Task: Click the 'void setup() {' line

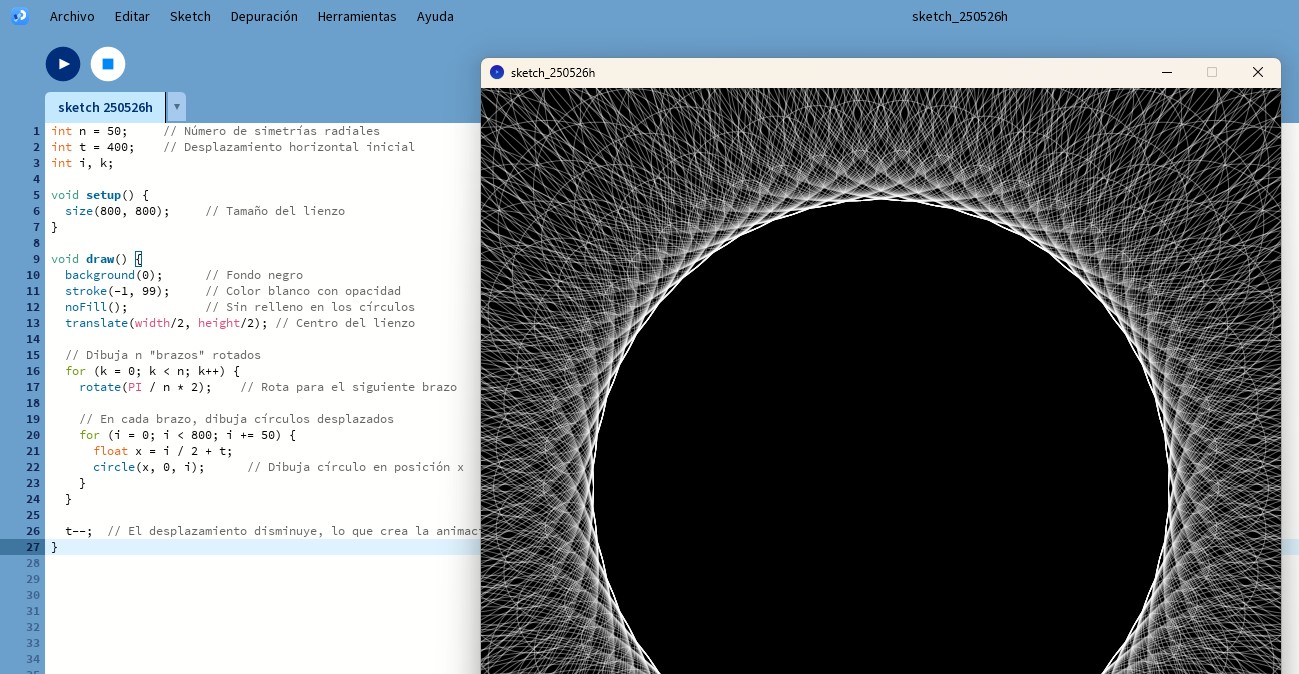Action: pyautogui.click(x=100, y=195)
